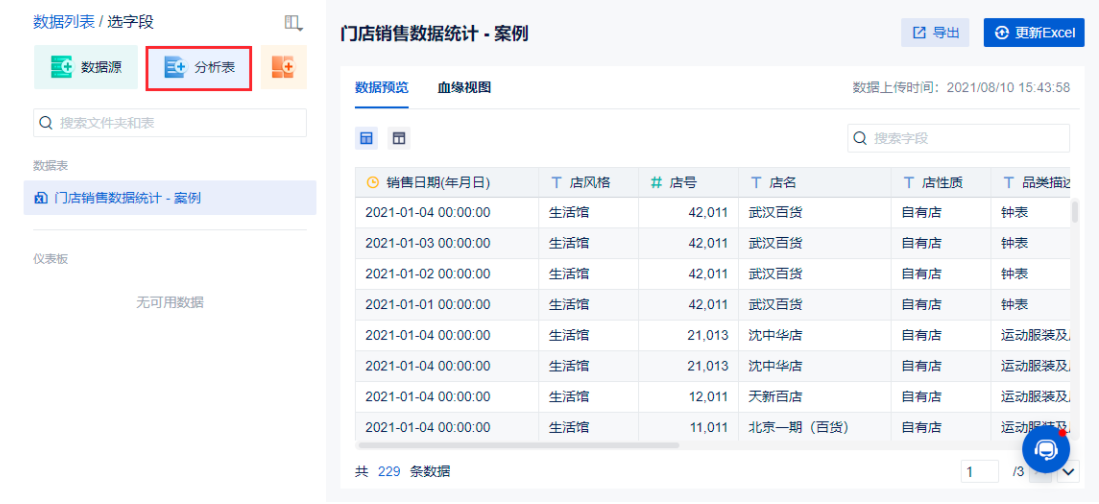Click the number type icon beside 店号
The width and height of the screenshot is (1099, 504).
click(x=656, y=183)
